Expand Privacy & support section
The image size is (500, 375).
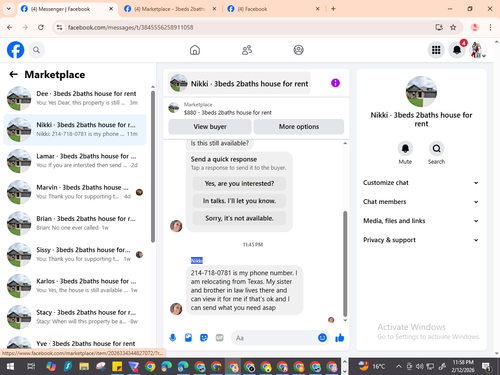pyautogui.click(x=421, y=240)
